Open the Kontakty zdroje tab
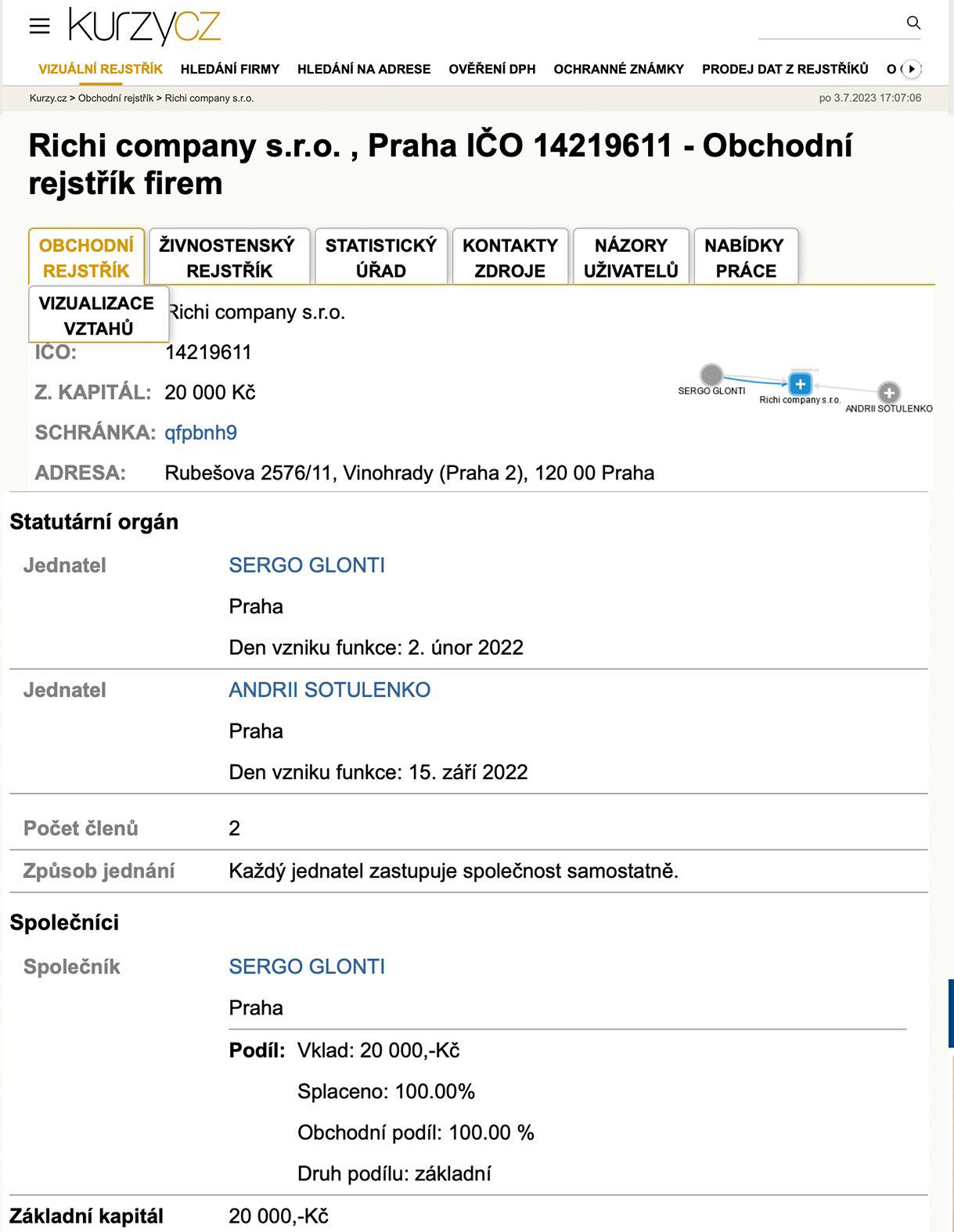The image size is (954, 1232). click(510, 257)
